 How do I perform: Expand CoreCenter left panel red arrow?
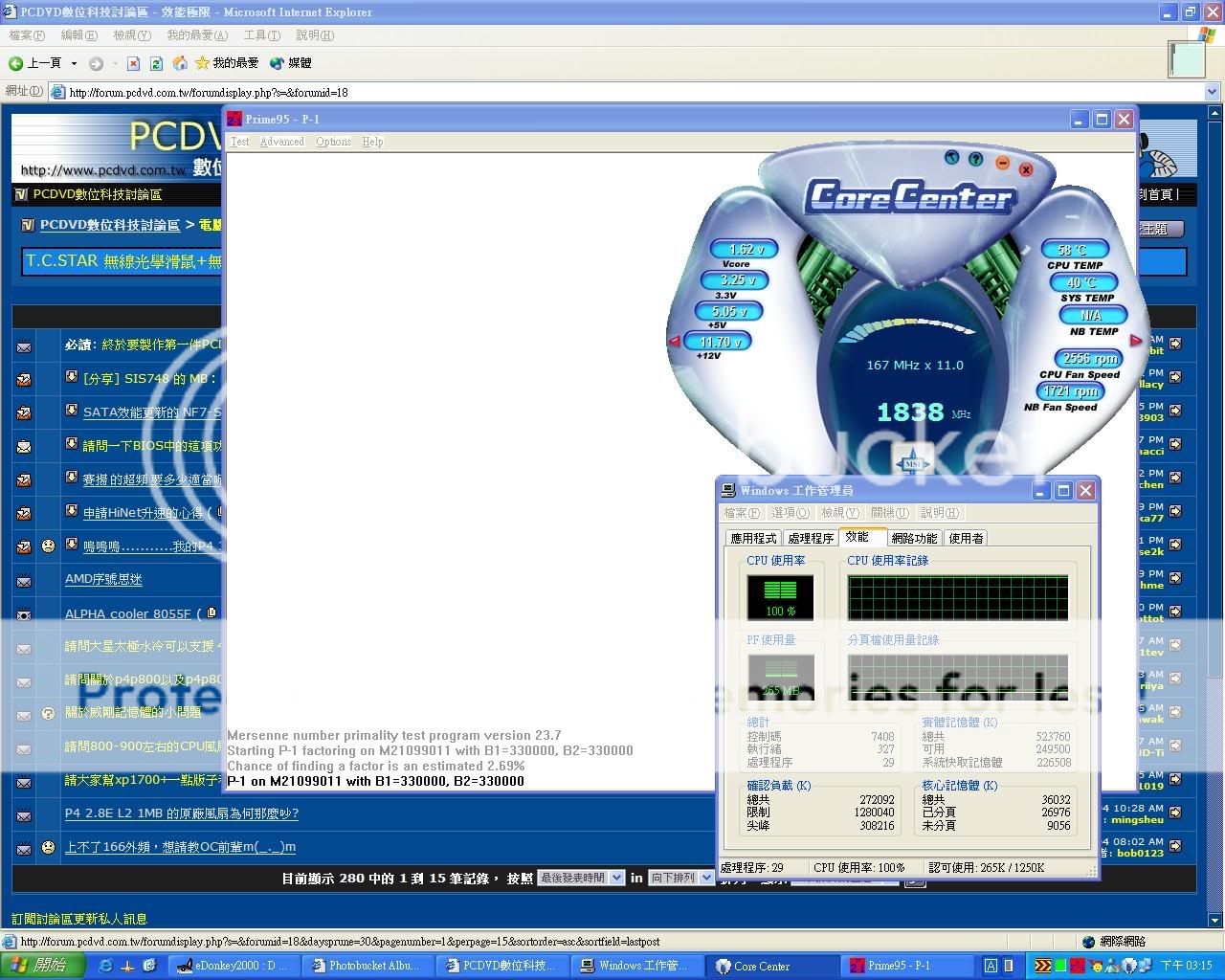pos(674,341)
